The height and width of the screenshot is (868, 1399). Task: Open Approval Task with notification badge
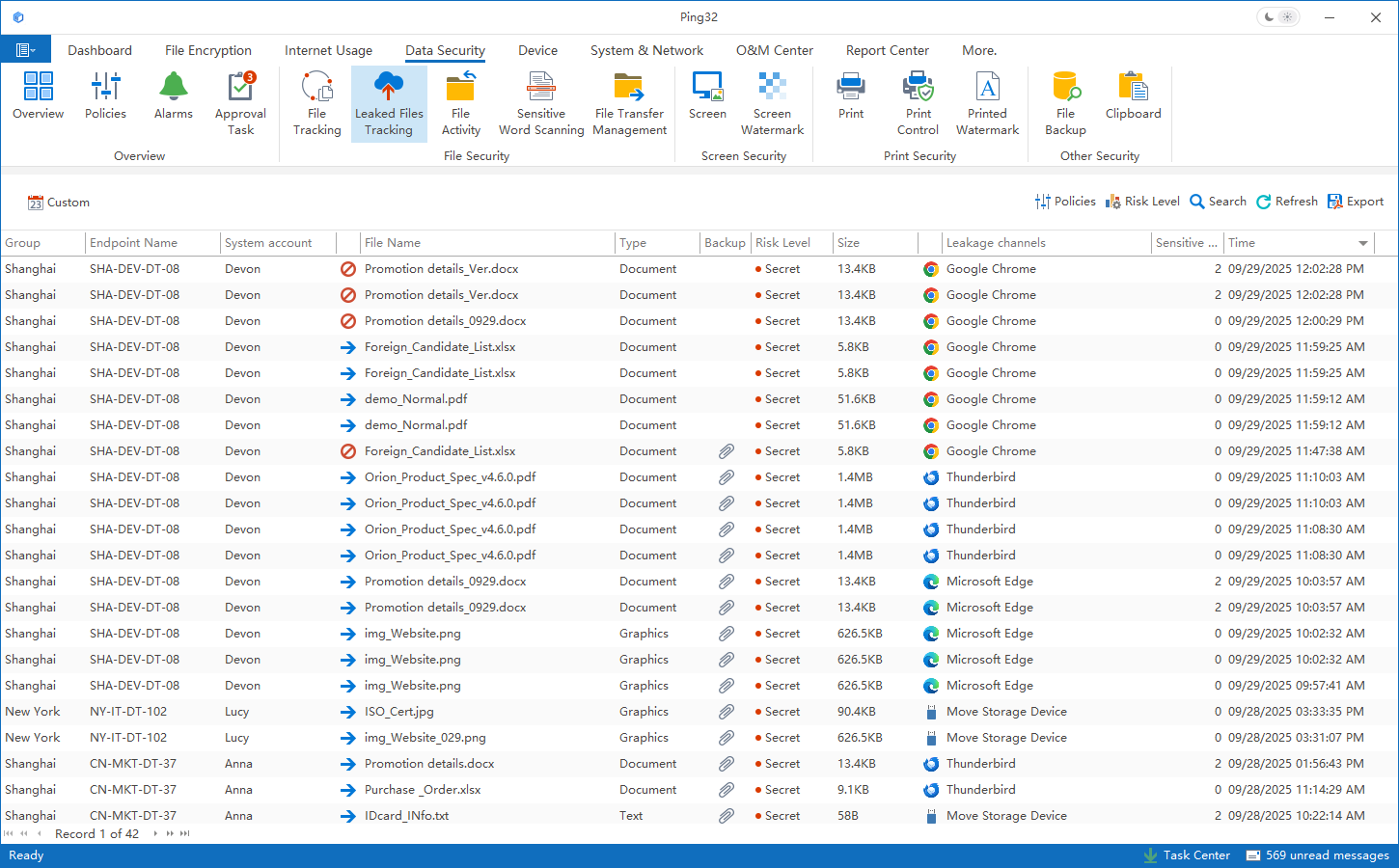point(240,103)
